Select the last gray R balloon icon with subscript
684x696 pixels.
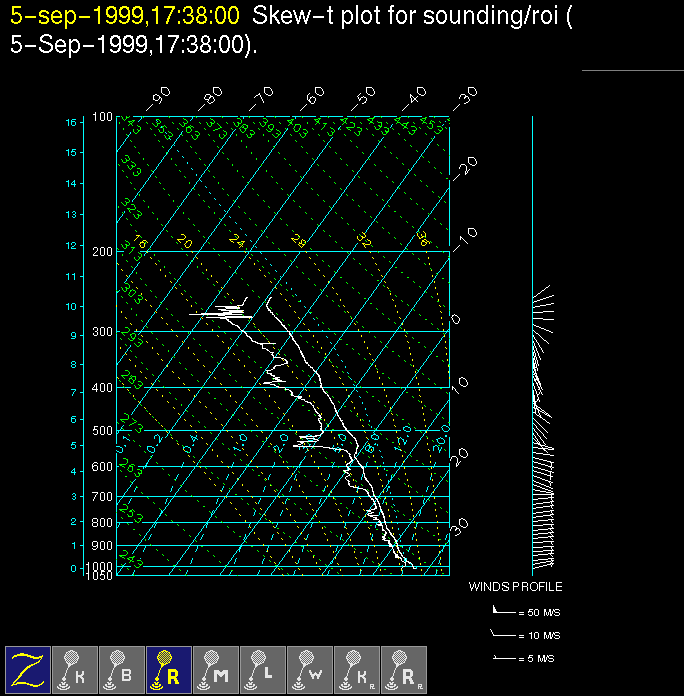(x=404, y=668)
